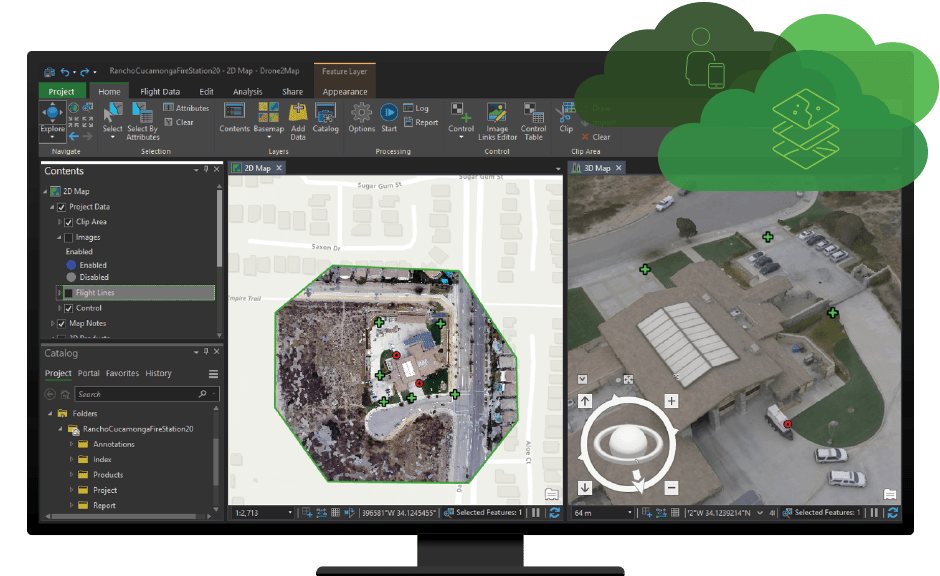This screenshot has height=576, width=940.
Task: Click the Catalog search magnifier icon
Action: click(x=203, y=394)
